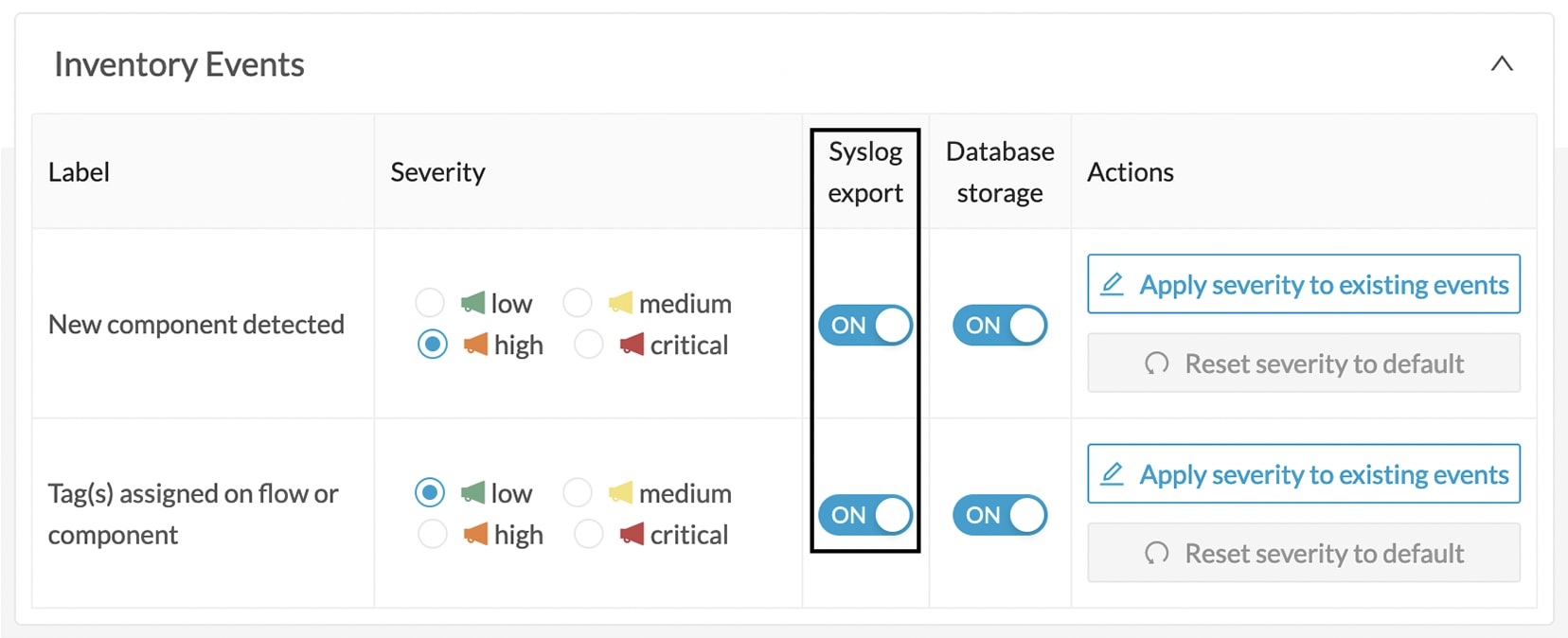
Task: Disable Syslog export for Tag(s) assigned row
Action: coord(865,515)
